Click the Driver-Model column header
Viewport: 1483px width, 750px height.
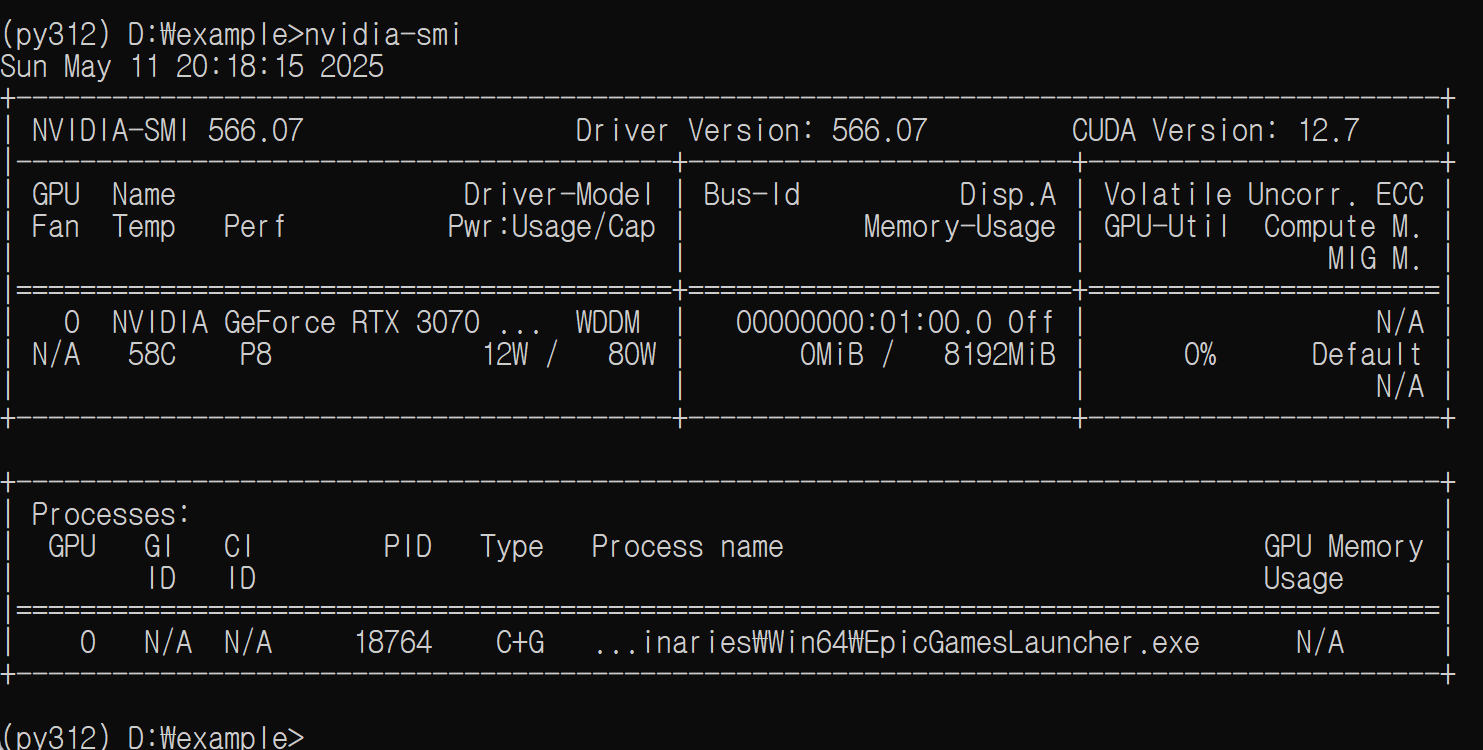tap(559, 194)
